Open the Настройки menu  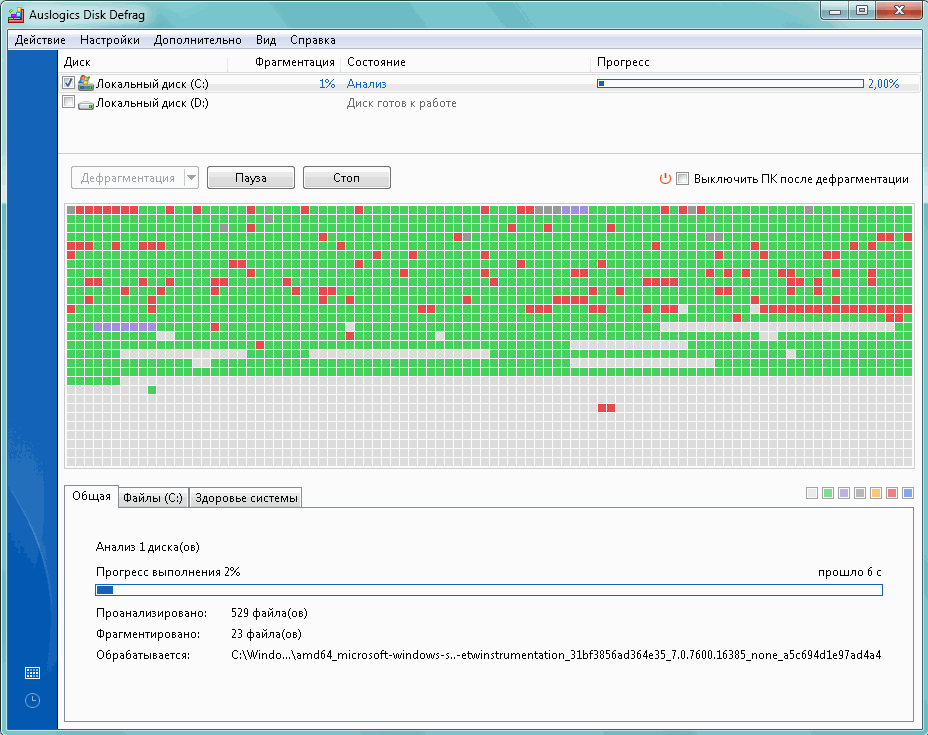[109, 40]
